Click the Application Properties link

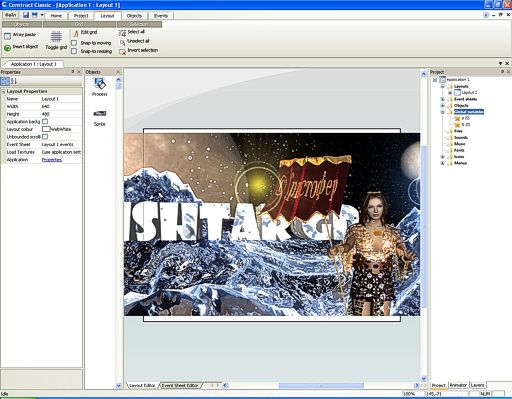pos(52,160)
